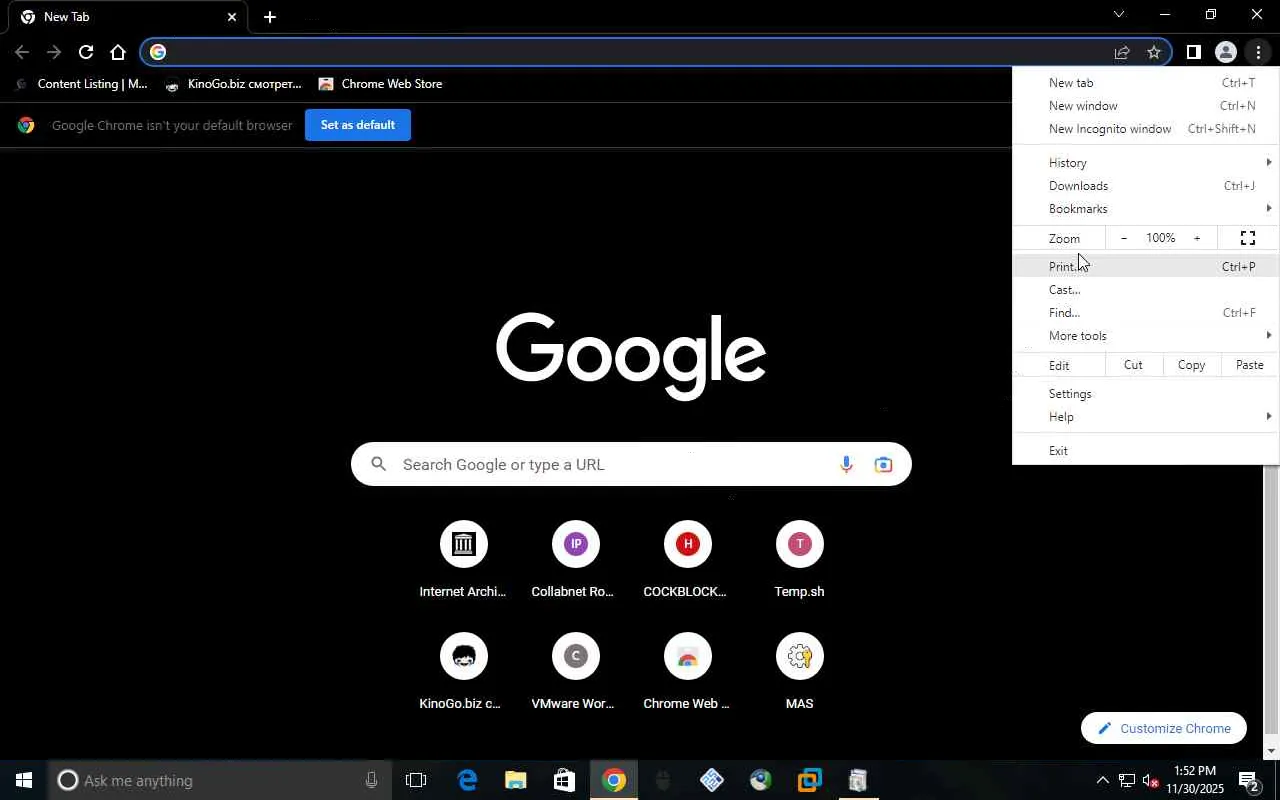This screenshot has height=800, width=1280.
Task: Click the browser back arrow
Action: pyautogui.click(x=22, y=52)
